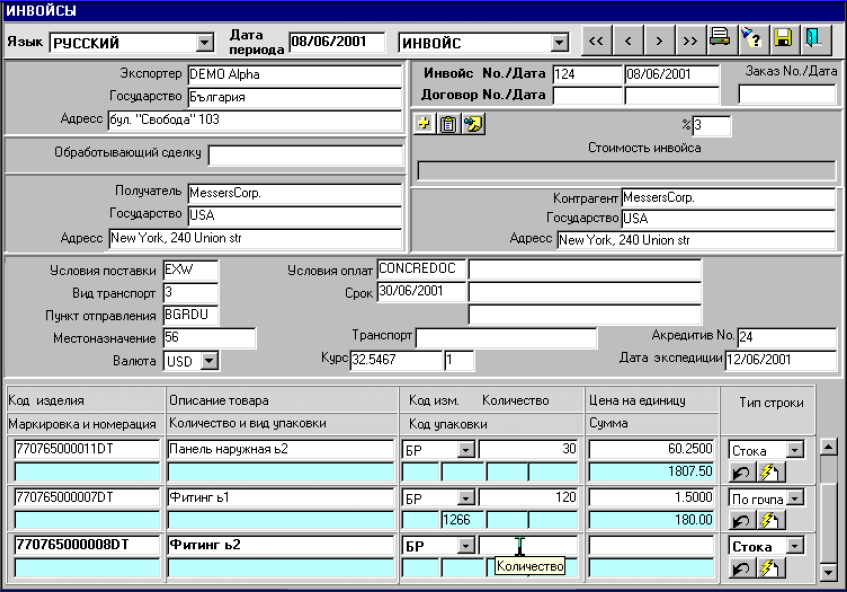Click scrollbar down arrow in item list
Screen dimensions: 847x592
click(x=829, y=571)
